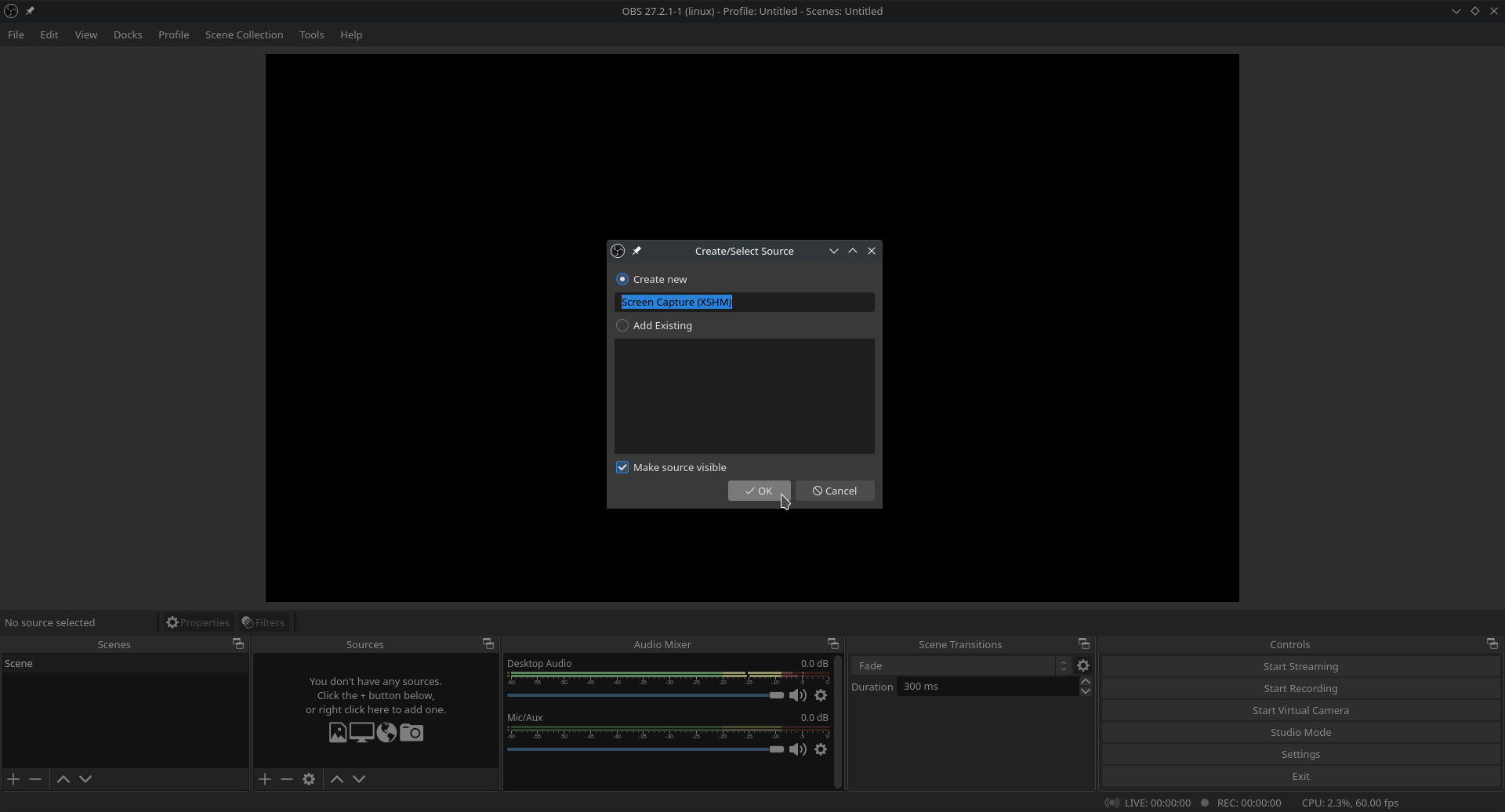Viewport: 1505px width, 812px height.
Task: Maximize the dialog with the up chevron
Action: pyautogui.click(x=853, y=251)
